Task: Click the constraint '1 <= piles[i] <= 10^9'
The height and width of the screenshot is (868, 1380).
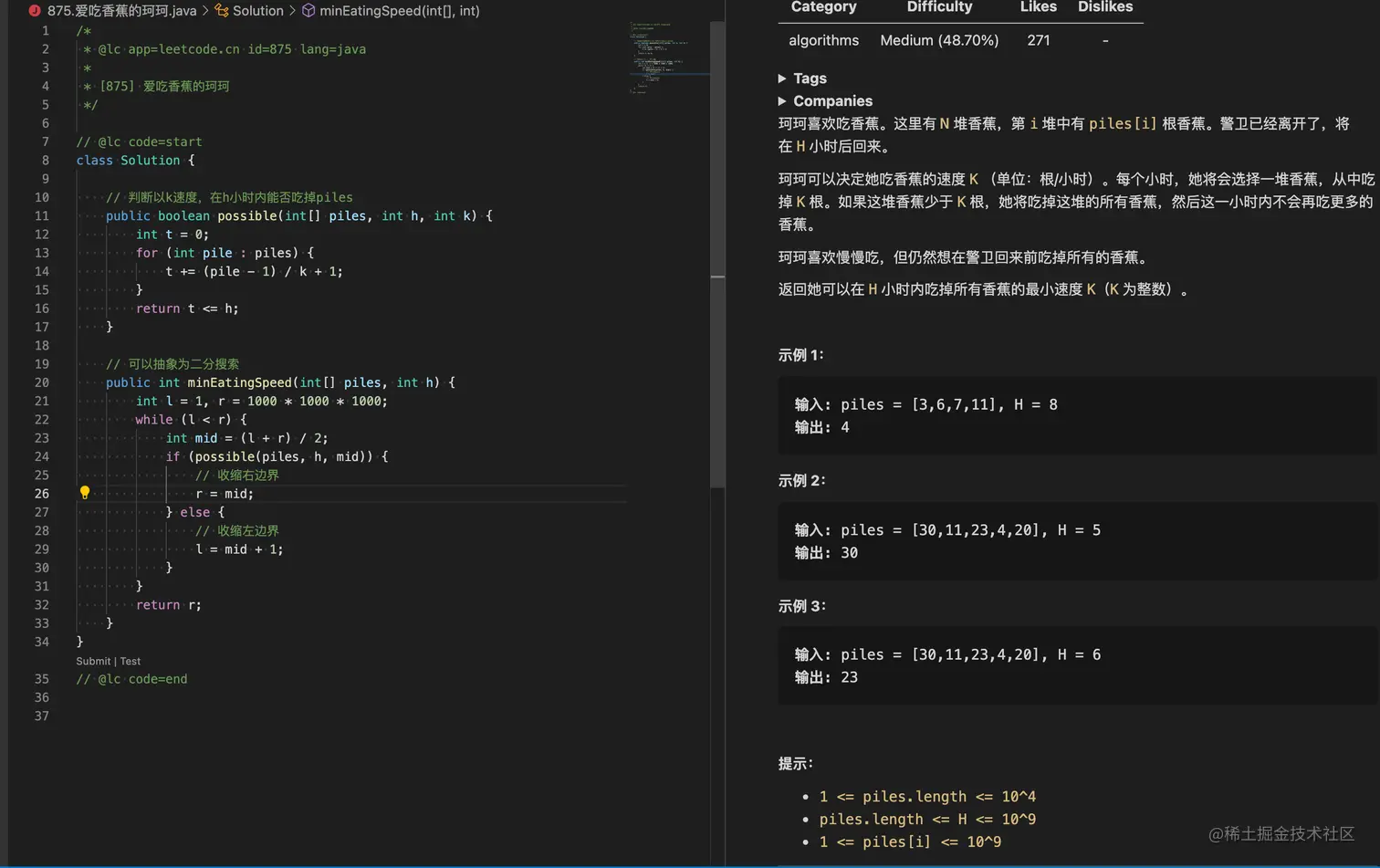Action: point(910,842)
